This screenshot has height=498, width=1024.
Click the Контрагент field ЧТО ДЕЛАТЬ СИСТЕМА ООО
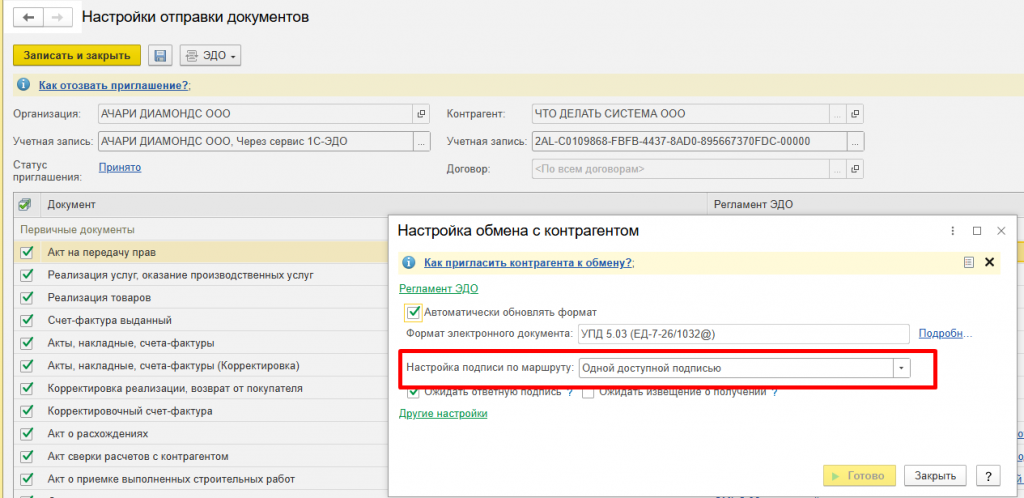(x=681, y=114)
